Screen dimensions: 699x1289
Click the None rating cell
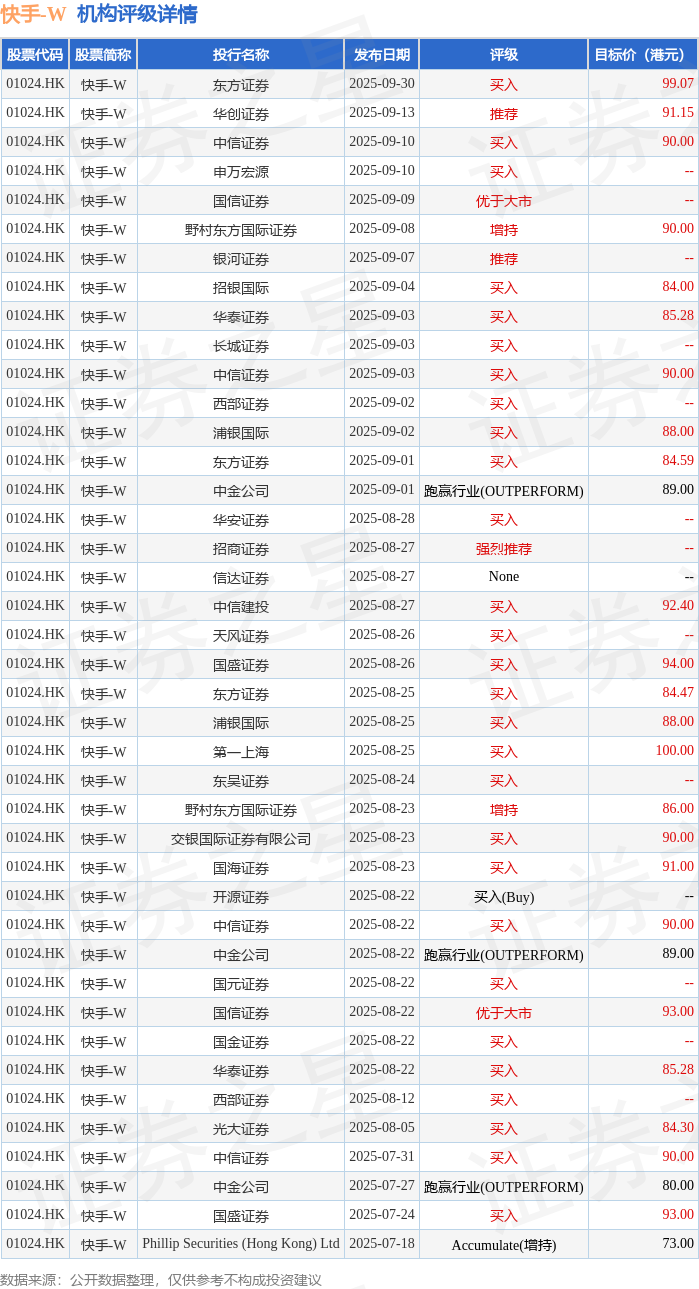[504, 577]
